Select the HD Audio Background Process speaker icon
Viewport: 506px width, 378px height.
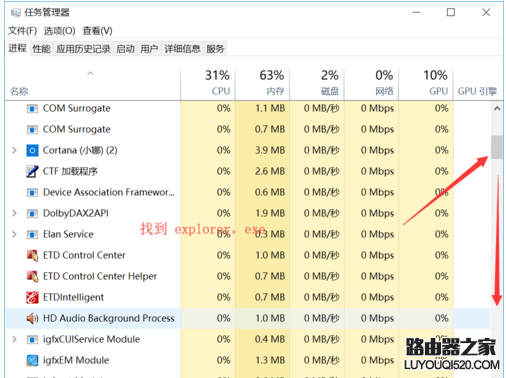[x=32, y=318]
